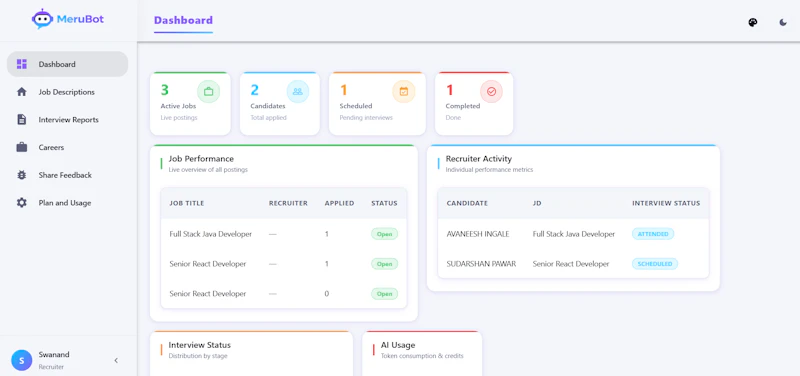The height and width of the screenshot is (376, 800).
Task: Click the INTERVIEW STATUS column header
Action: (666, 203)
